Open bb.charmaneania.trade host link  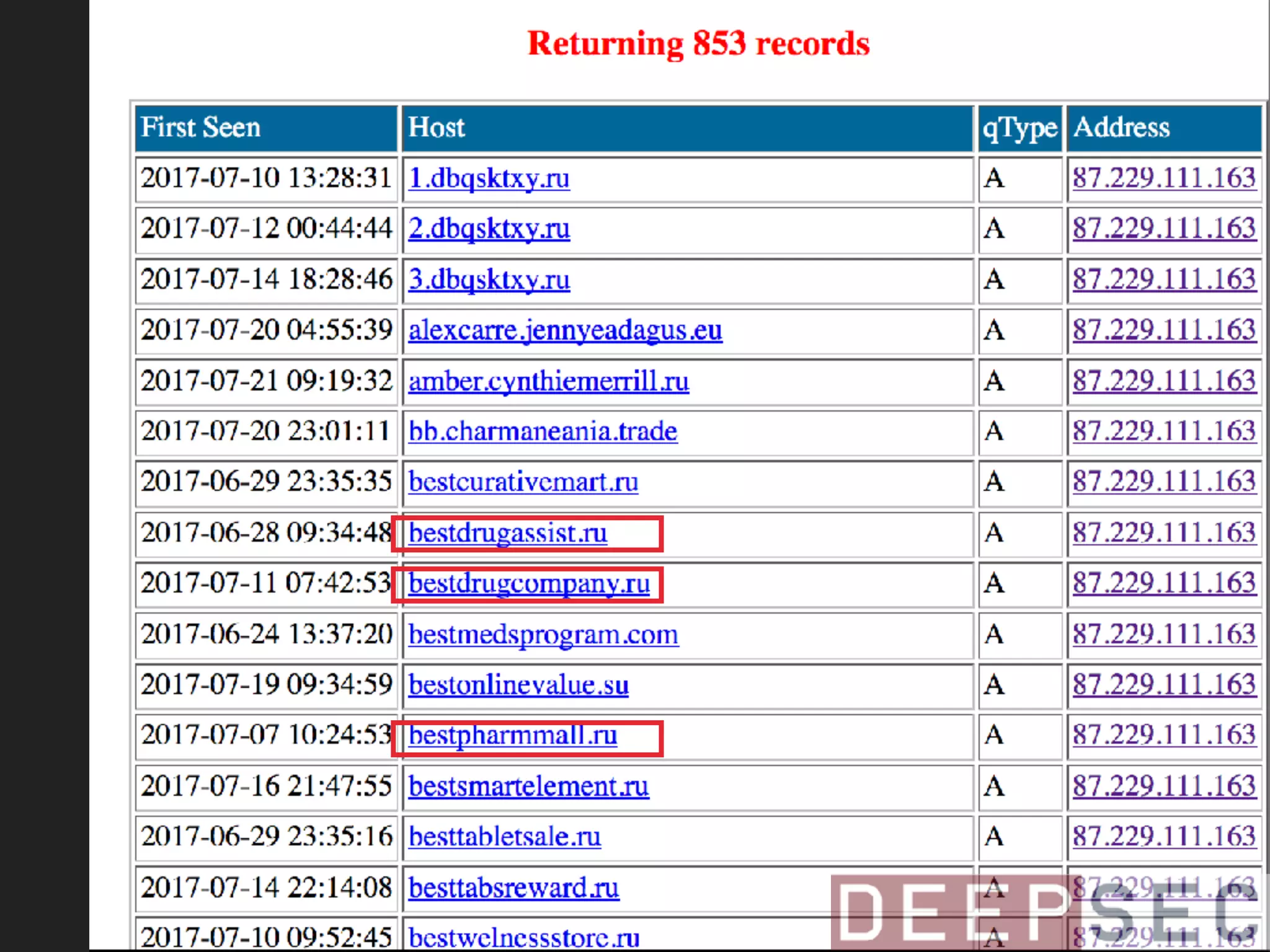coord(543,431)
